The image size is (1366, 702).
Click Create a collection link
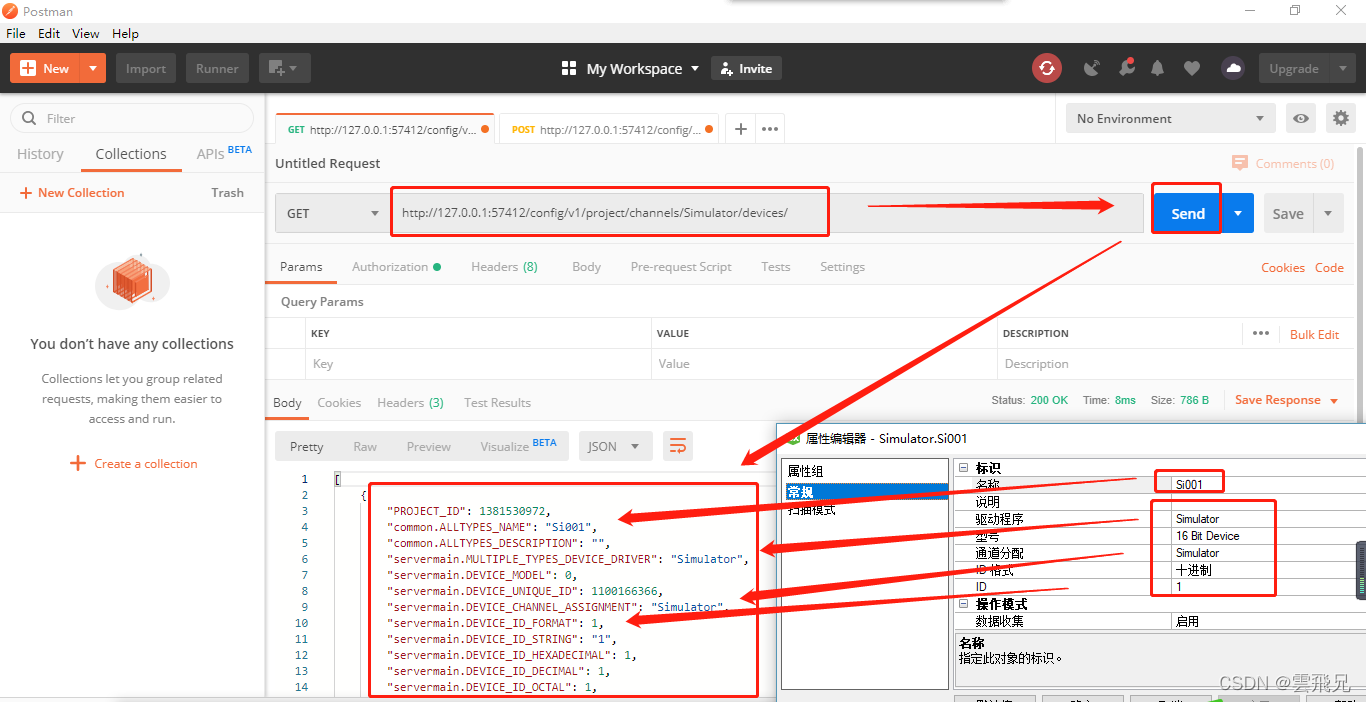point(134,463)
